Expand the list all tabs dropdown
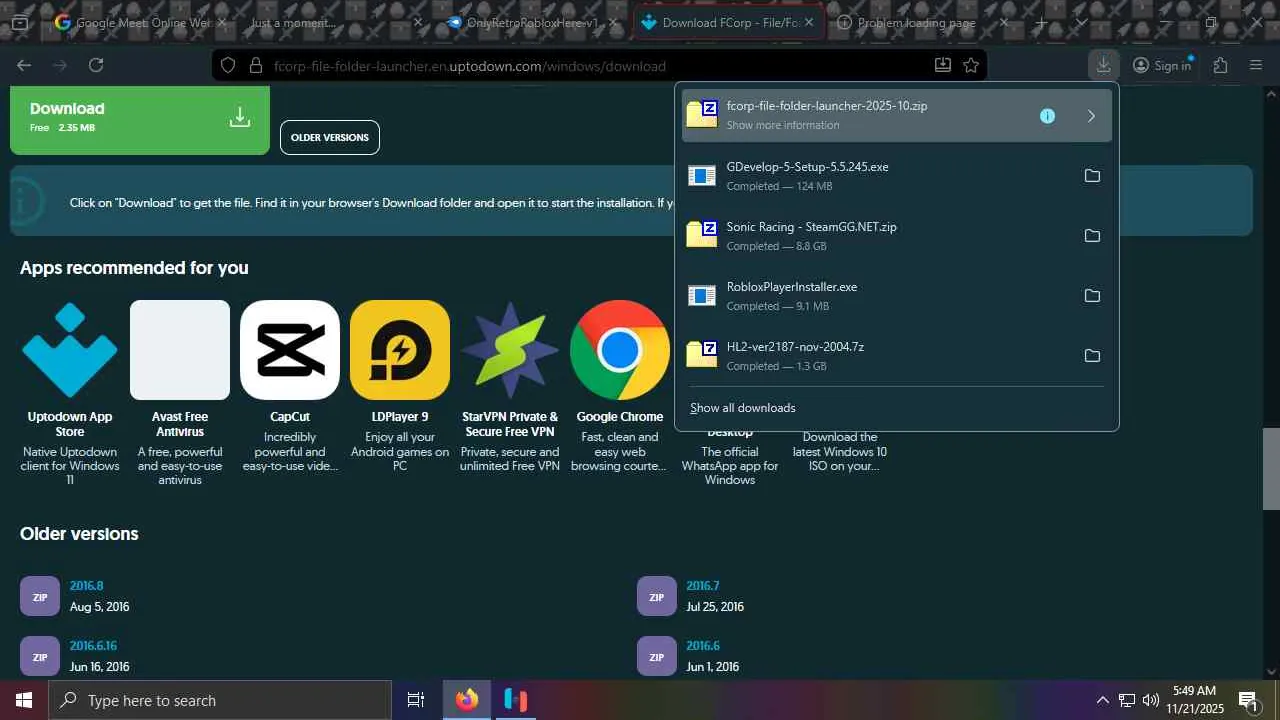The height and width of the screenshot is (720, 1280). [x=1081, y=22]
